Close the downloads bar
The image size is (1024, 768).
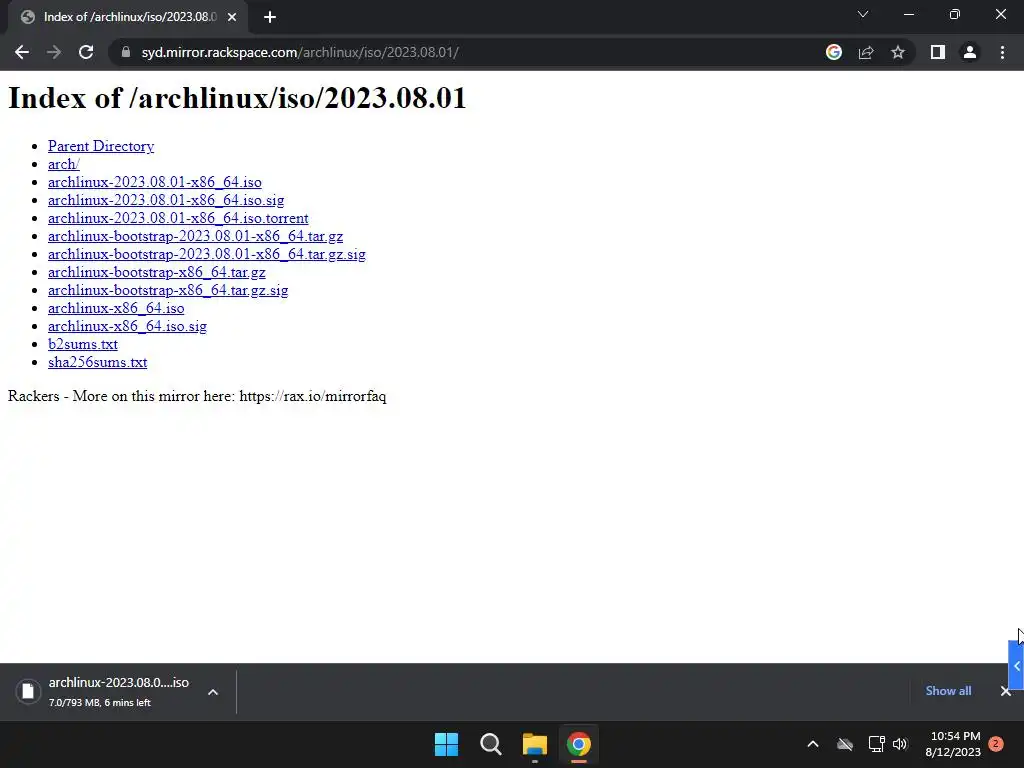(x=1006, y=691)
